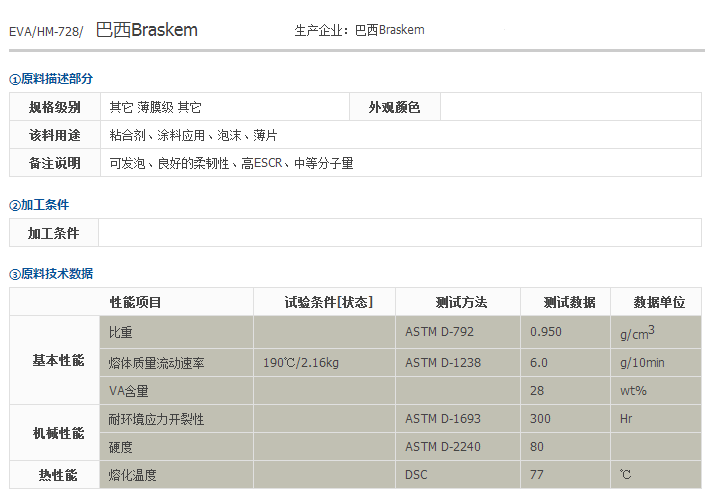Click the 6.0 melt flow value

[539, 363]
